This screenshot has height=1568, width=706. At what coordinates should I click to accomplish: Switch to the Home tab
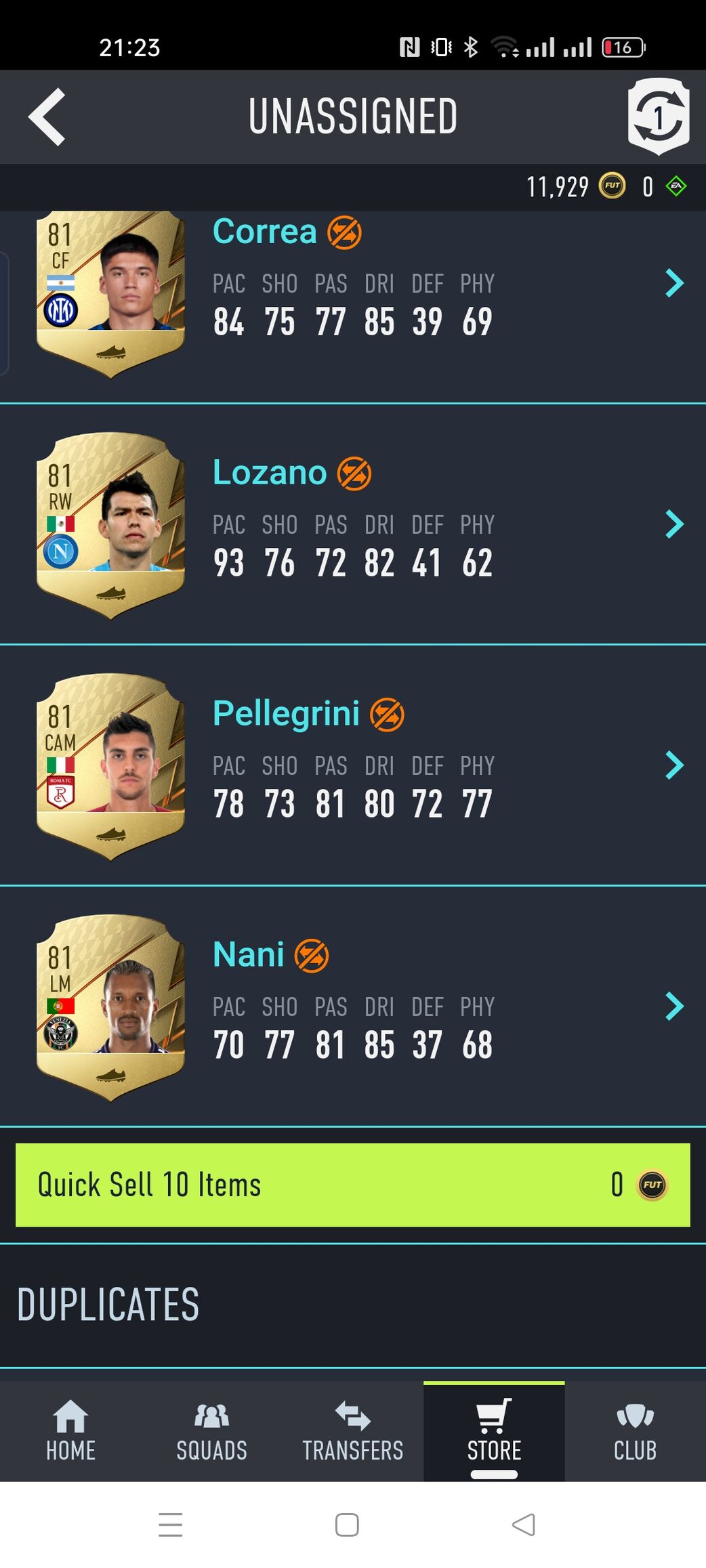tap(70, 1431)
